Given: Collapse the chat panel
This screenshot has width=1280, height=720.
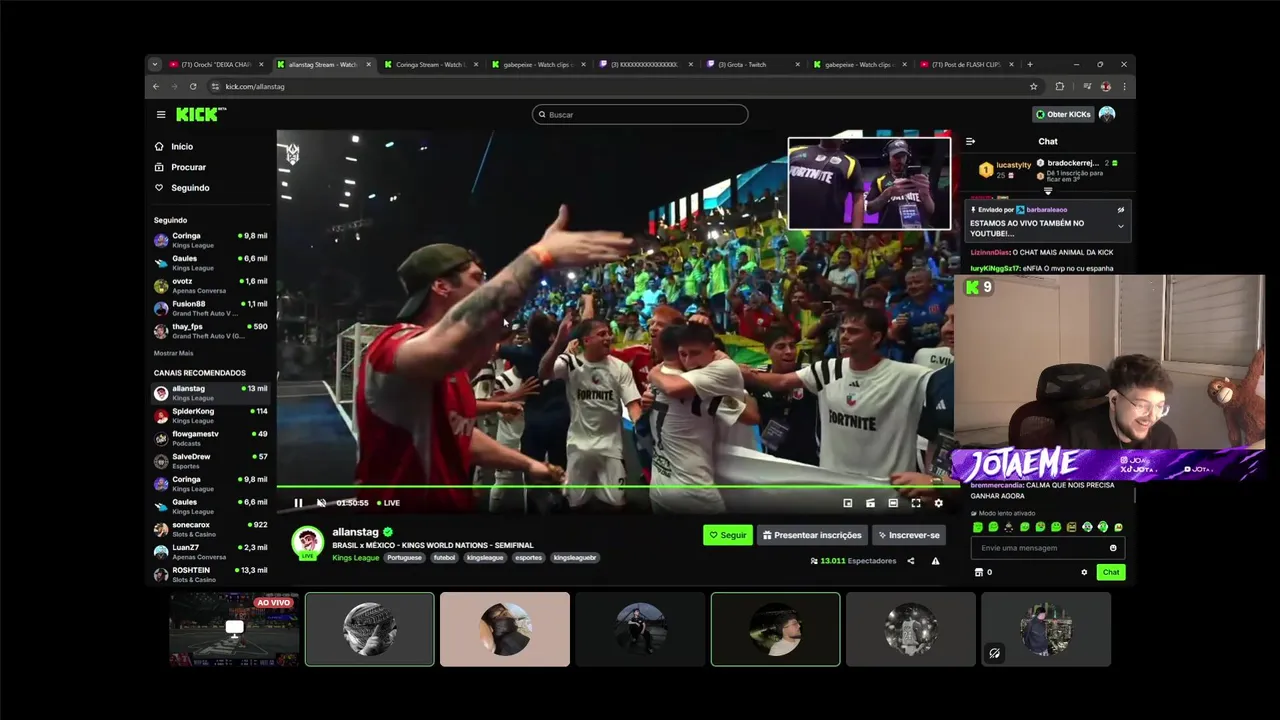Looking at the screenshot, I should pyautogui.click(x=970, y=141).
